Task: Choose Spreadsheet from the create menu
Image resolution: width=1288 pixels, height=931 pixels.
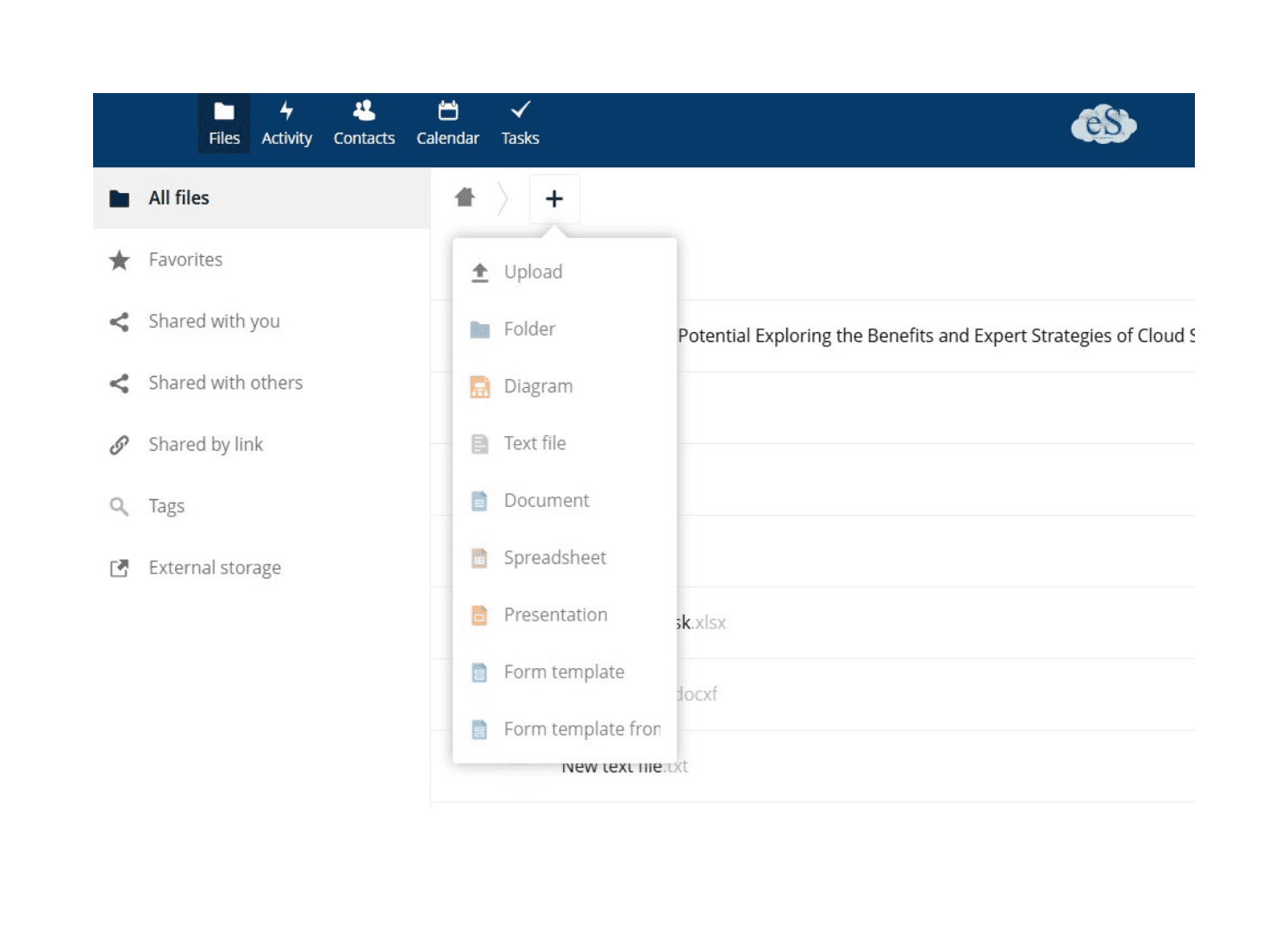Action: coord(555,558)
